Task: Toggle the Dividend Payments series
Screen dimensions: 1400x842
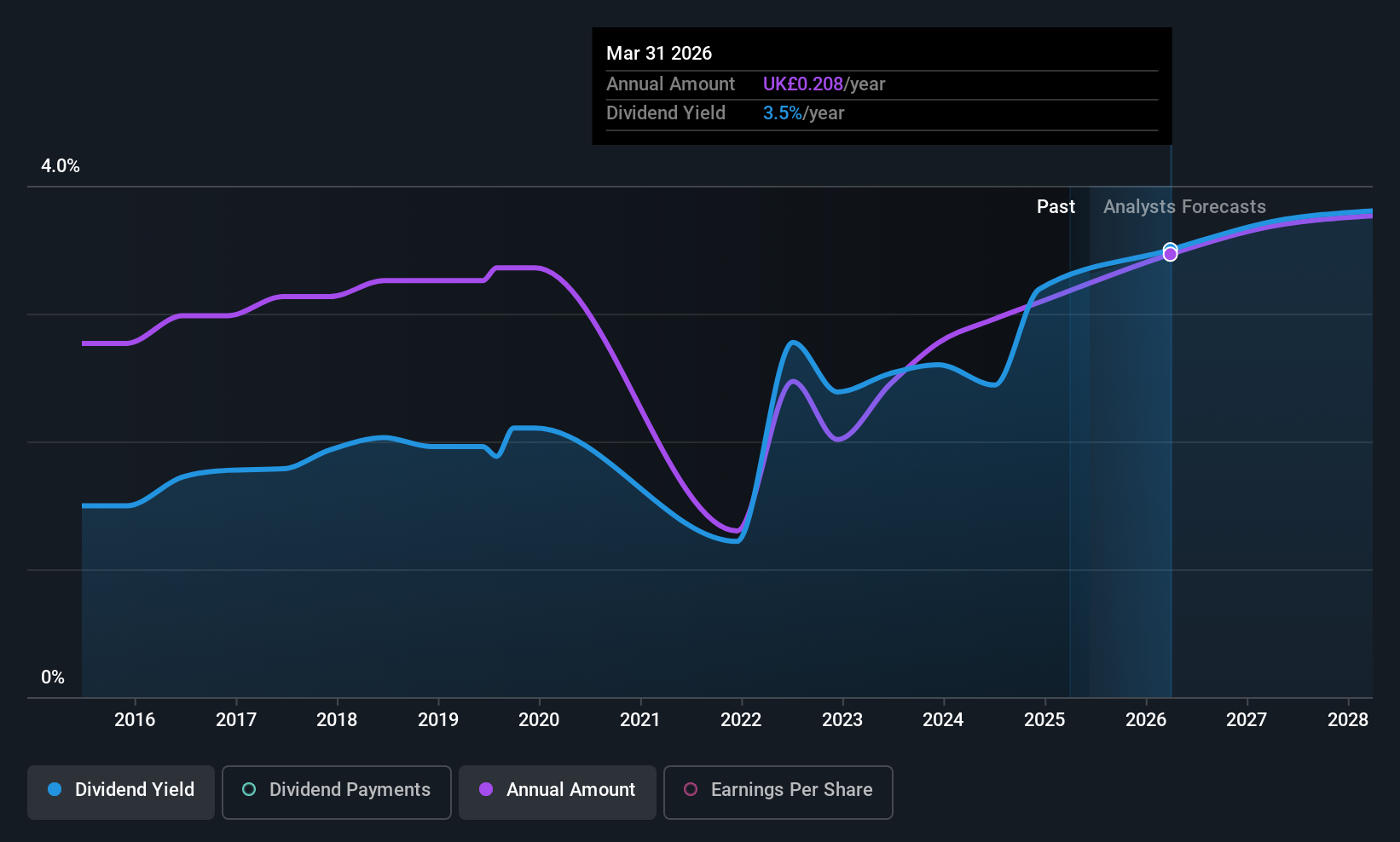Action: (337, 793)
